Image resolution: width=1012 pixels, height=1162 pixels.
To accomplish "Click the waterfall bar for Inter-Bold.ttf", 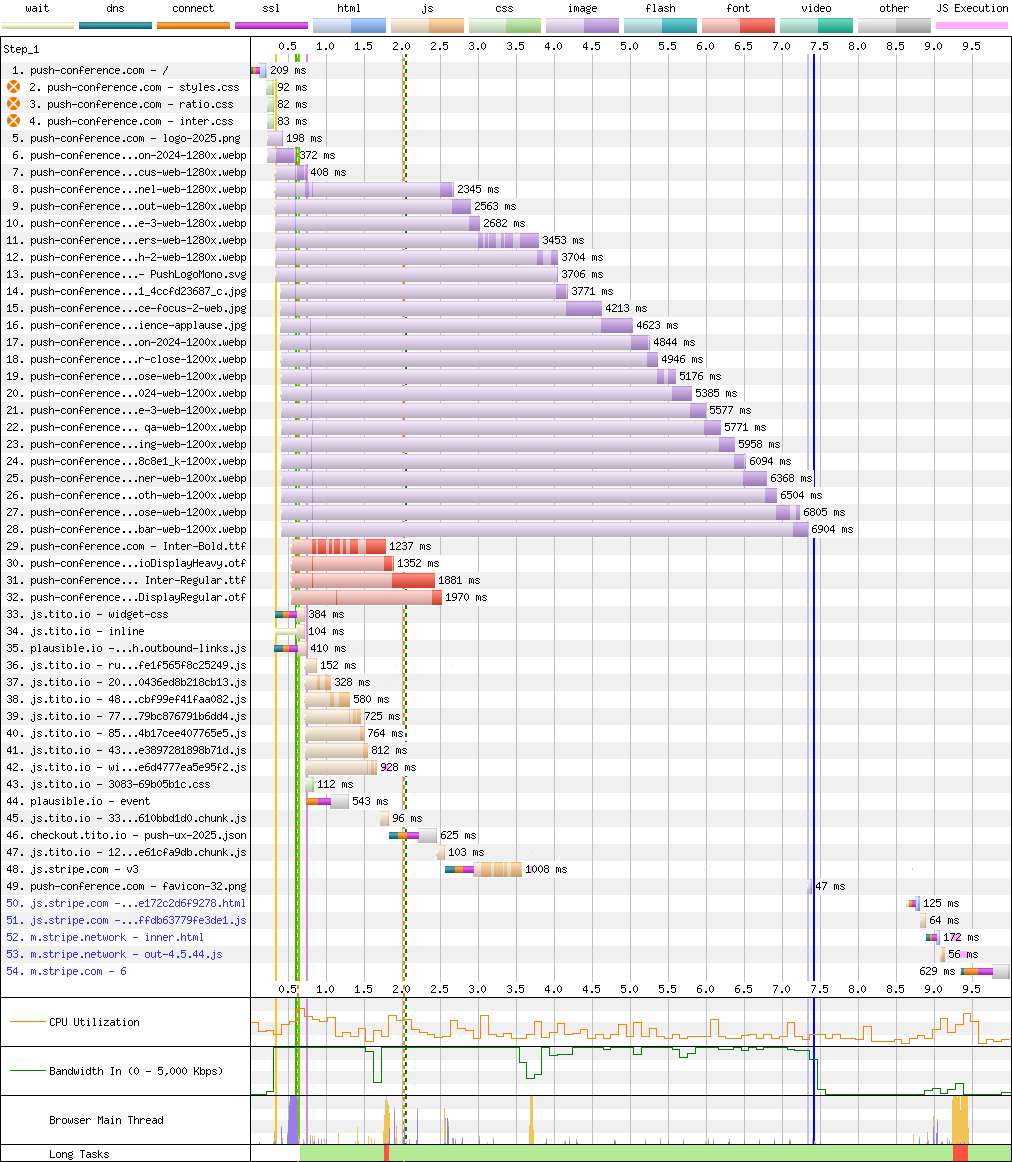I will point(339,546).
